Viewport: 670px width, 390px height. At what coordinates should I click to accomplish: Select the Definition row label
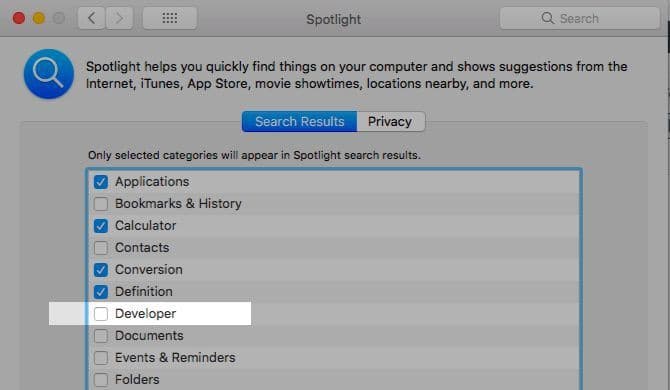(x=144, y=292)
